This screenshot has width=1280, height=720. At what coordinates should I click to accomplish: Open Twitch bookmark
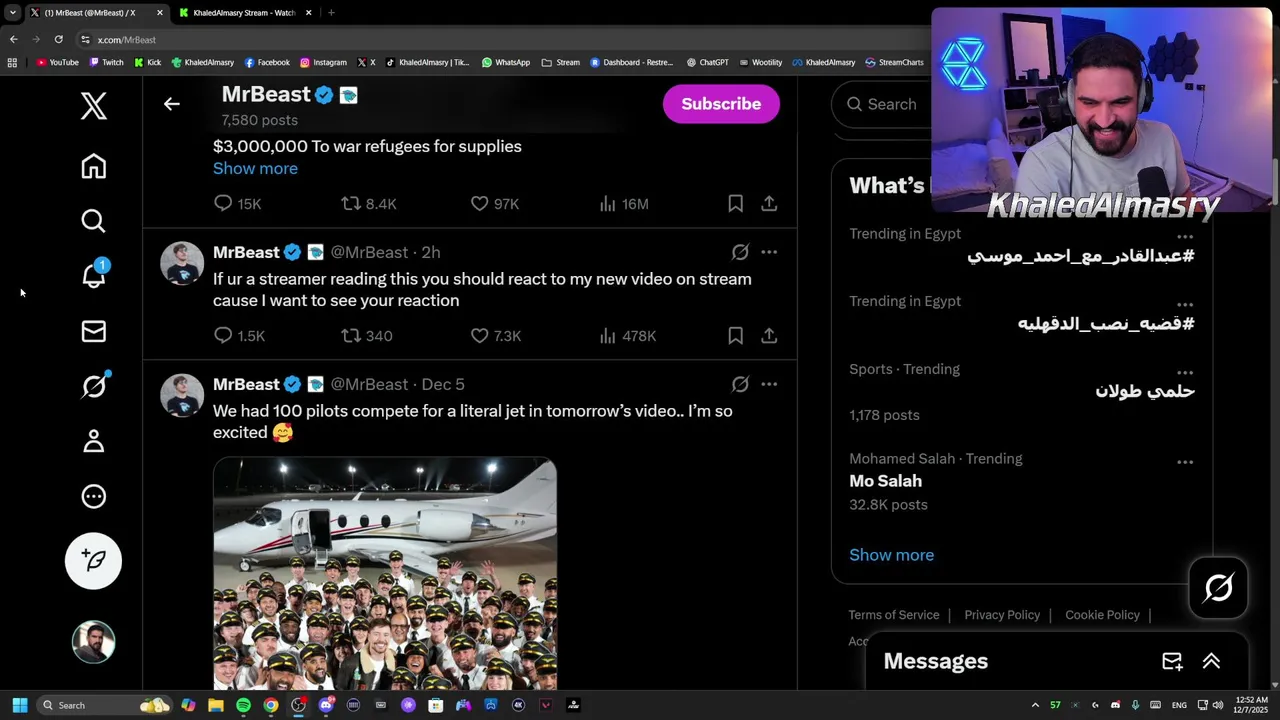(107, 62)
